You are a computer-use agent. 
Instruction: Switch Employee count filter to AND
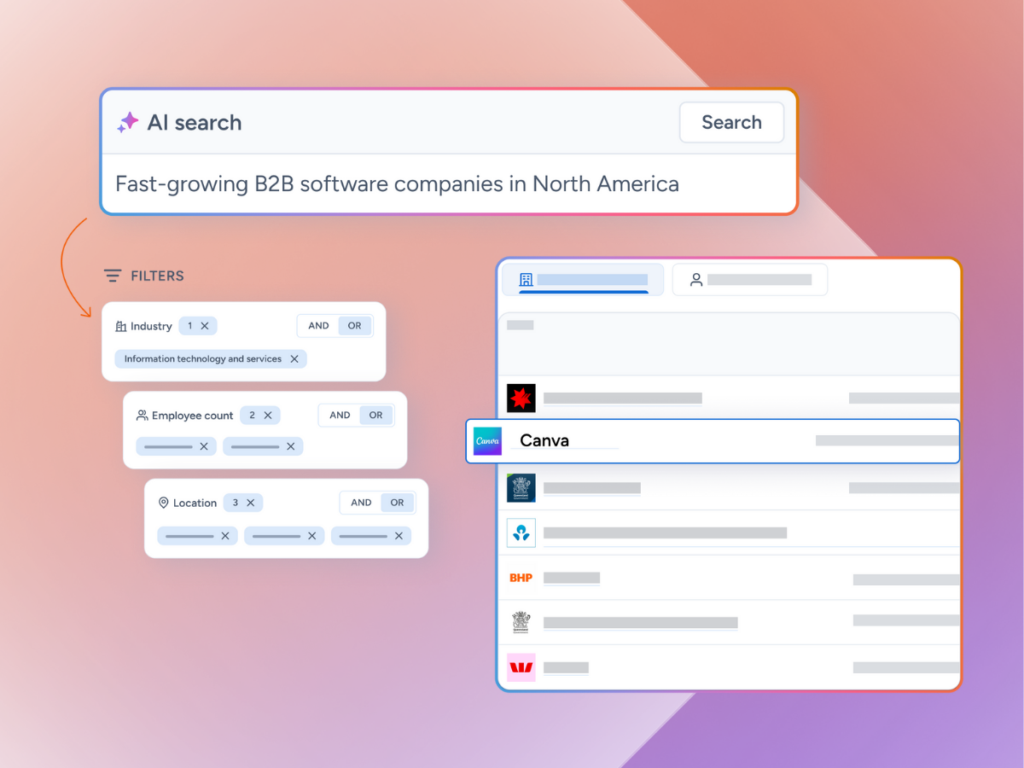340,415
